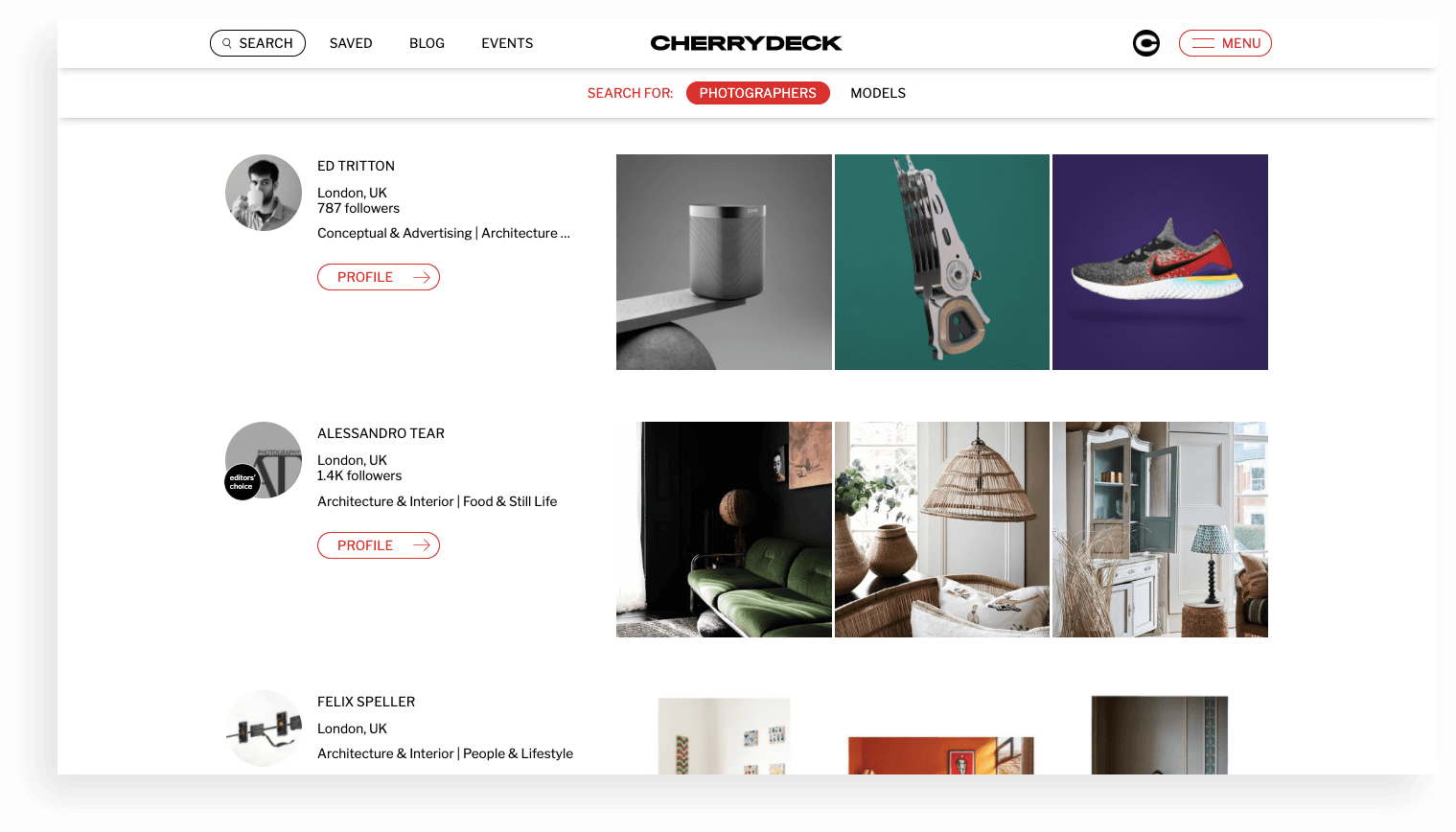Click arrow on Alessandro Tear's PROFILE button
The image size is (1456, 832).
tap(421, 545)
